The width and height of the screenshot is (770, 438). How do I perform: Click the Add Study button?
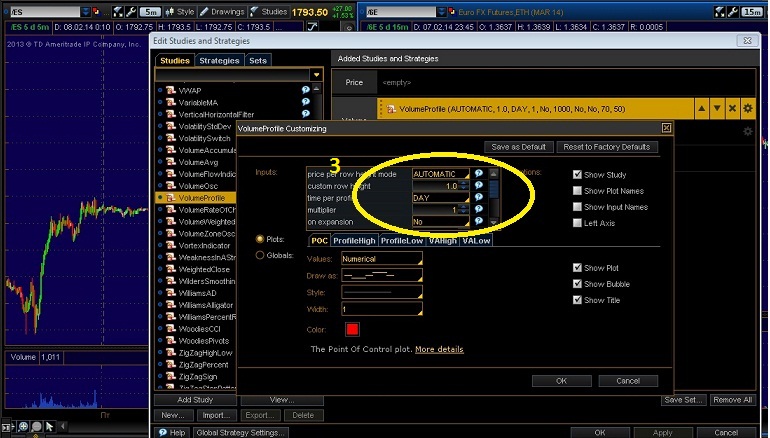pos(195,400)
